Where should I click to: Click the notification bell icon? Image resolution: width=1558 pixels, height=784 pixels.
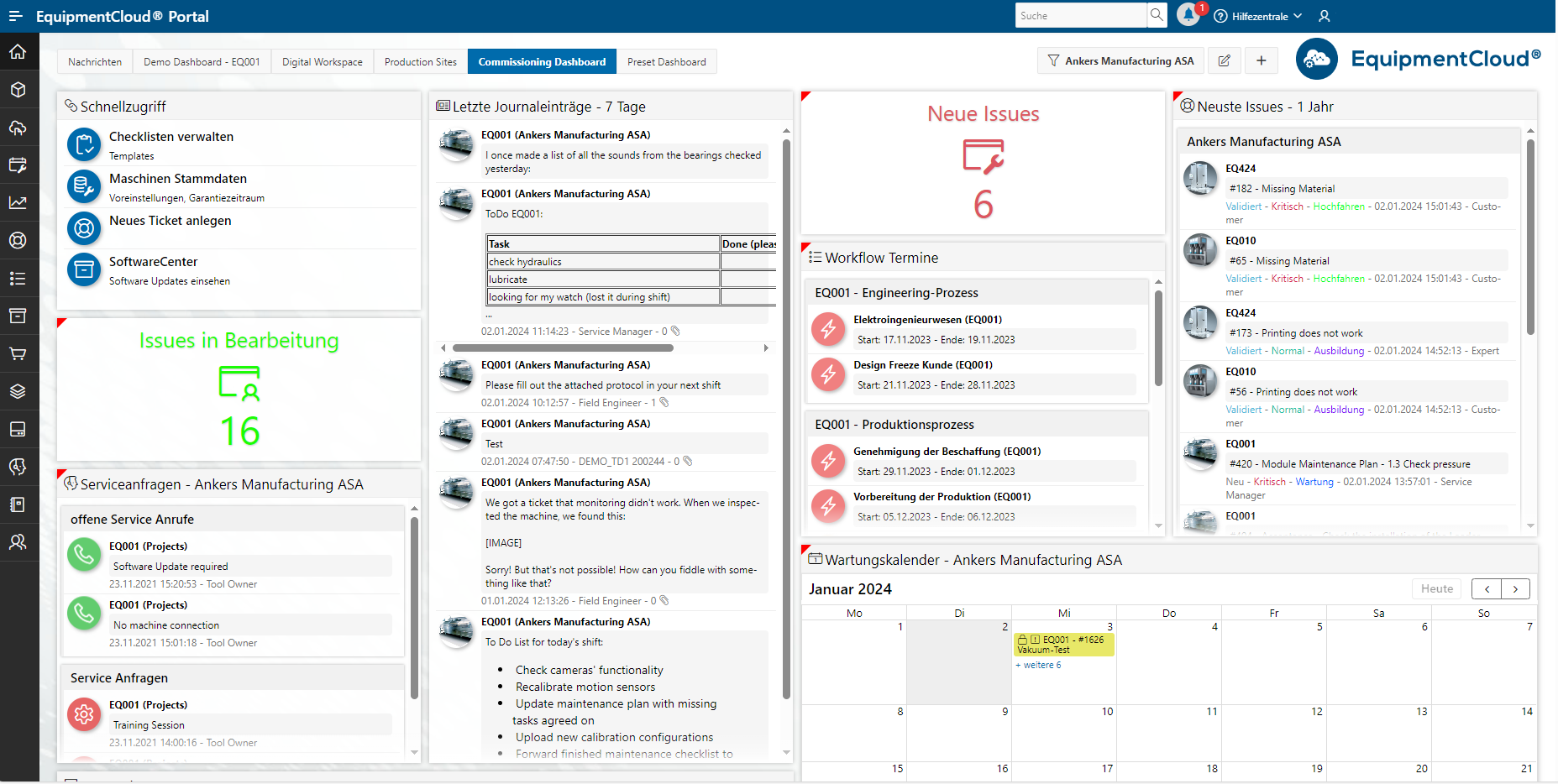point(1188,15)
